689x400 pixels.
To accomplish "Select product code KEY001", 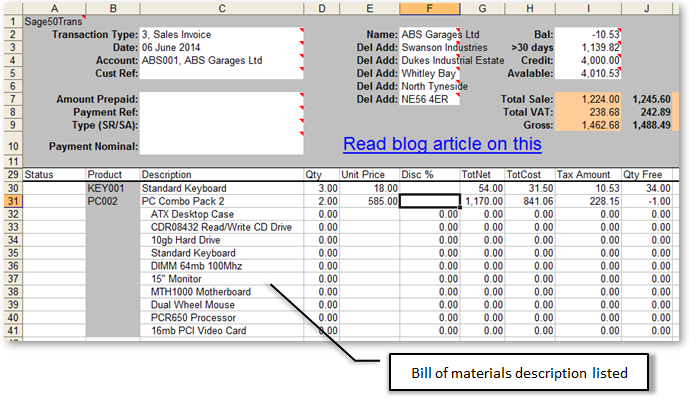I will click(113, 189).
